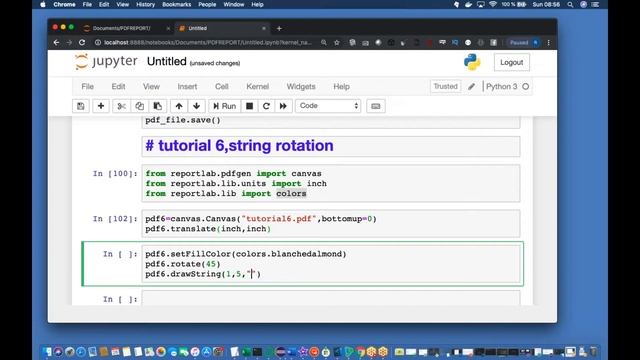Click the kernel idle circle indicator
This screenshot has width=640, height=360.
tap(526, 87)
